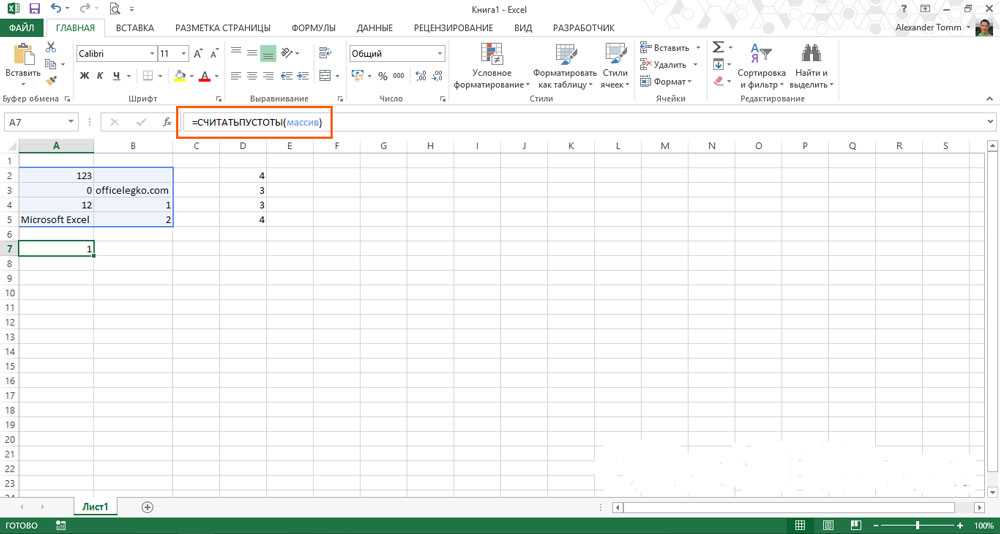Click the insert function fx icon

(x=167, y=122)
